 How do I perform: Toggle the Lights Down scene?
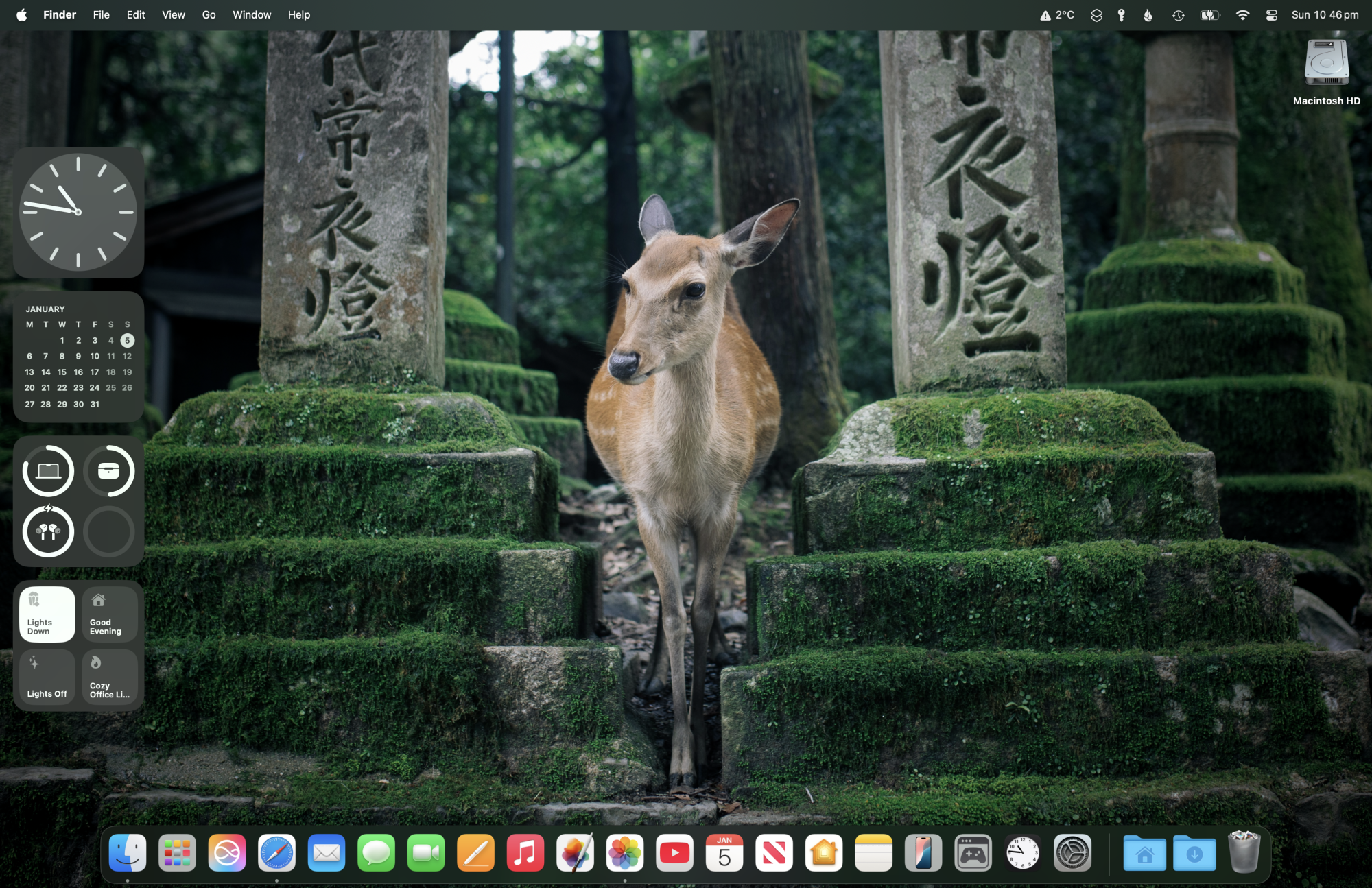47,614
